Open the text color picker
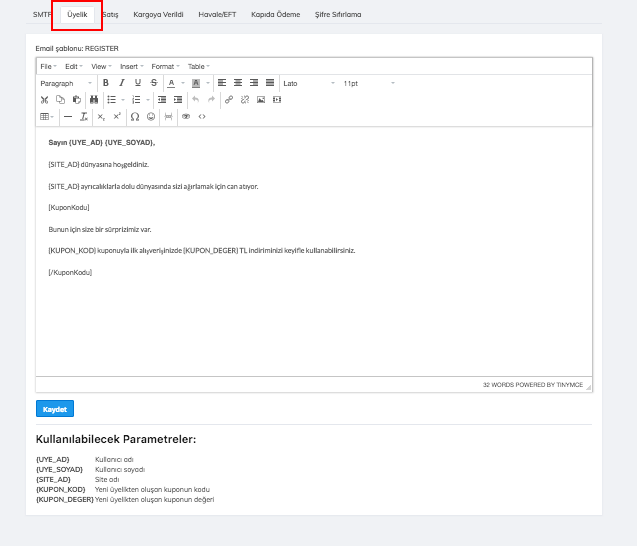 point(172,83)
